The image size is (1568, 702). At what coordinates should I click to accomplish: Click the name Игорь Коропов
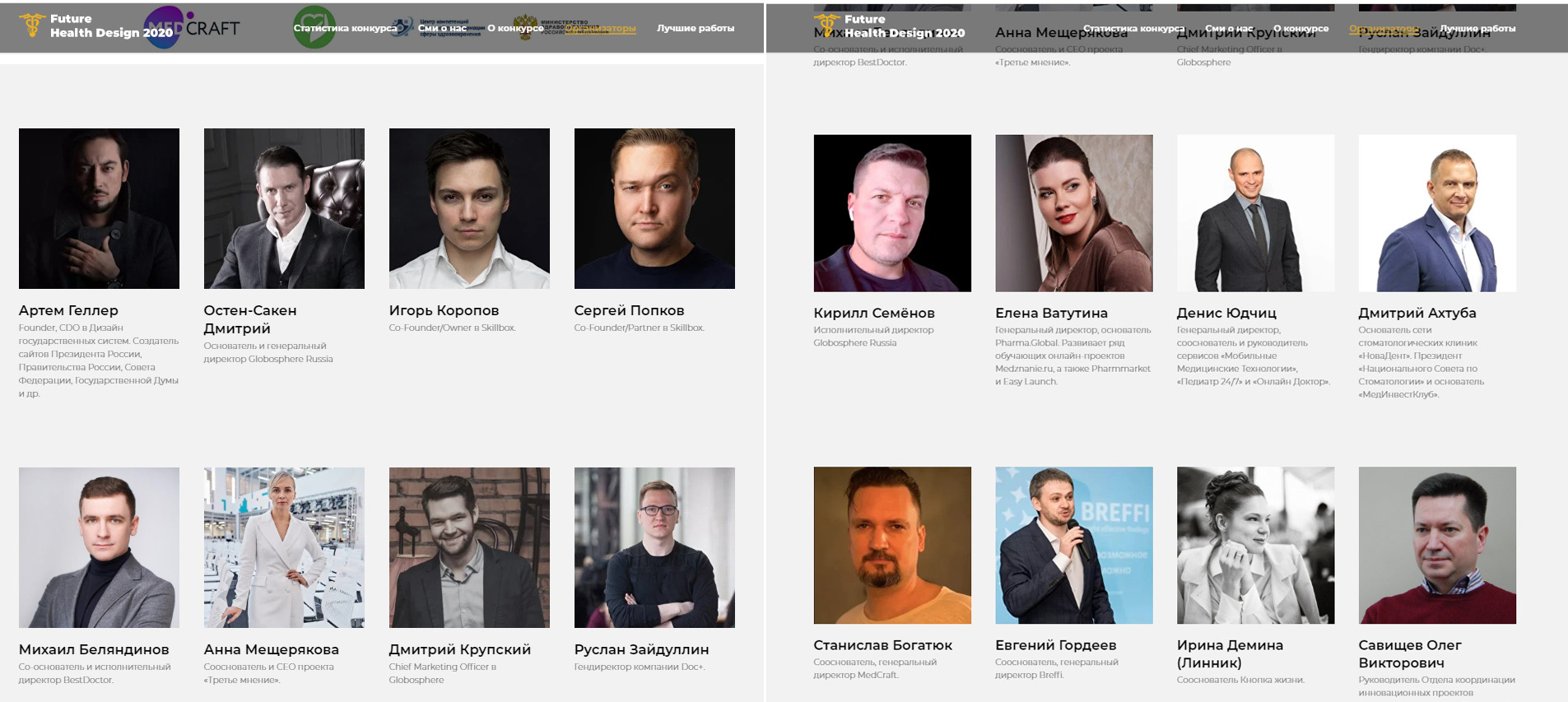[x=444, y=310]
